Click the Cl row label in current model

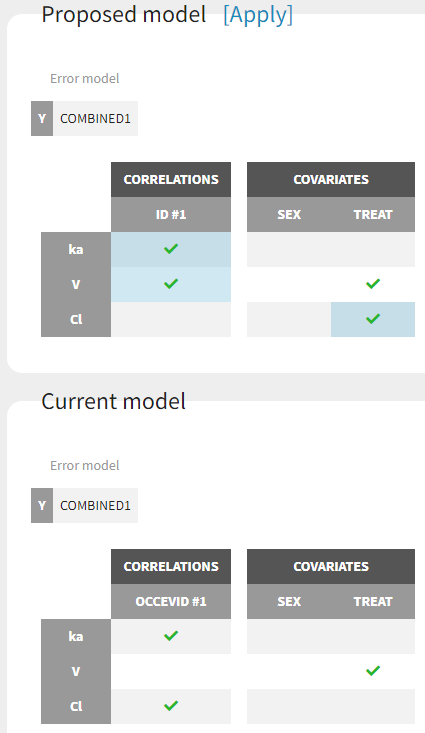click(76, 706)
